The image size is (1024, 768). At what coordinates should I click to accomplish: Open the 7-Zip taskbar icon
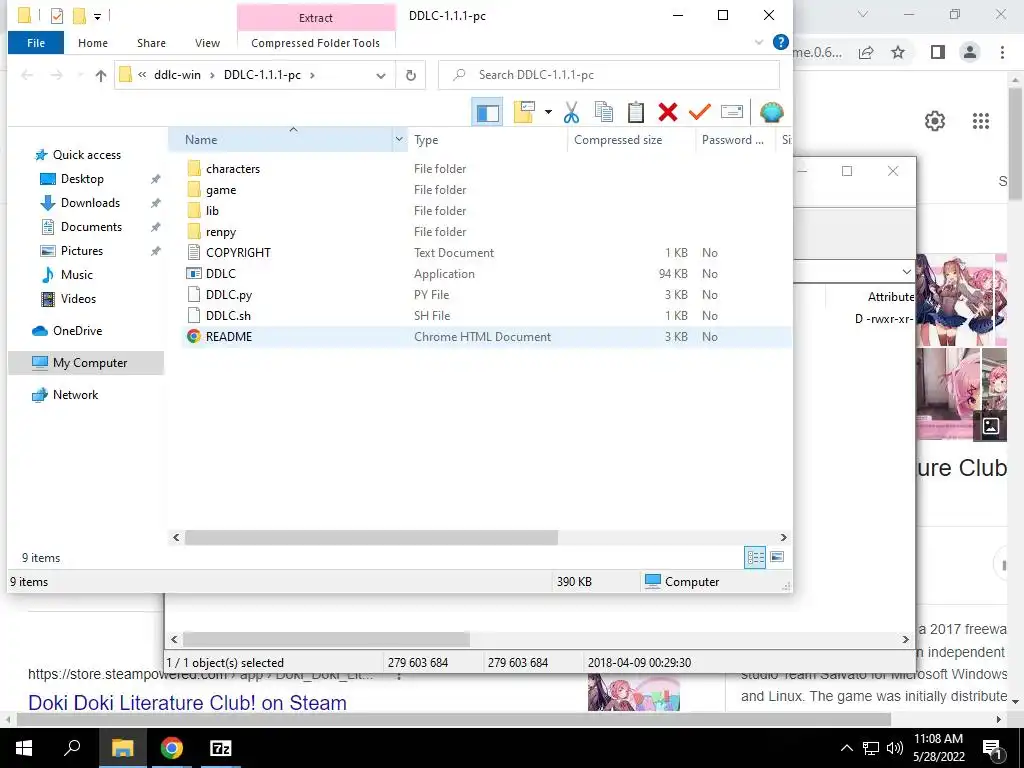[221, 748]
